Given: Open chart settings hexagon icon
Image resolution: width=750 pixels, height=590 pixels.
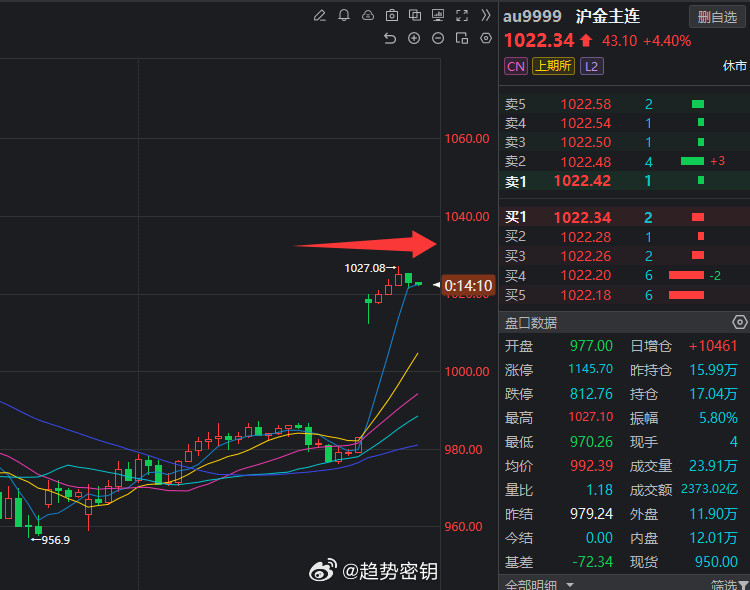Looking at the screenshot, I should pos(486,38).
